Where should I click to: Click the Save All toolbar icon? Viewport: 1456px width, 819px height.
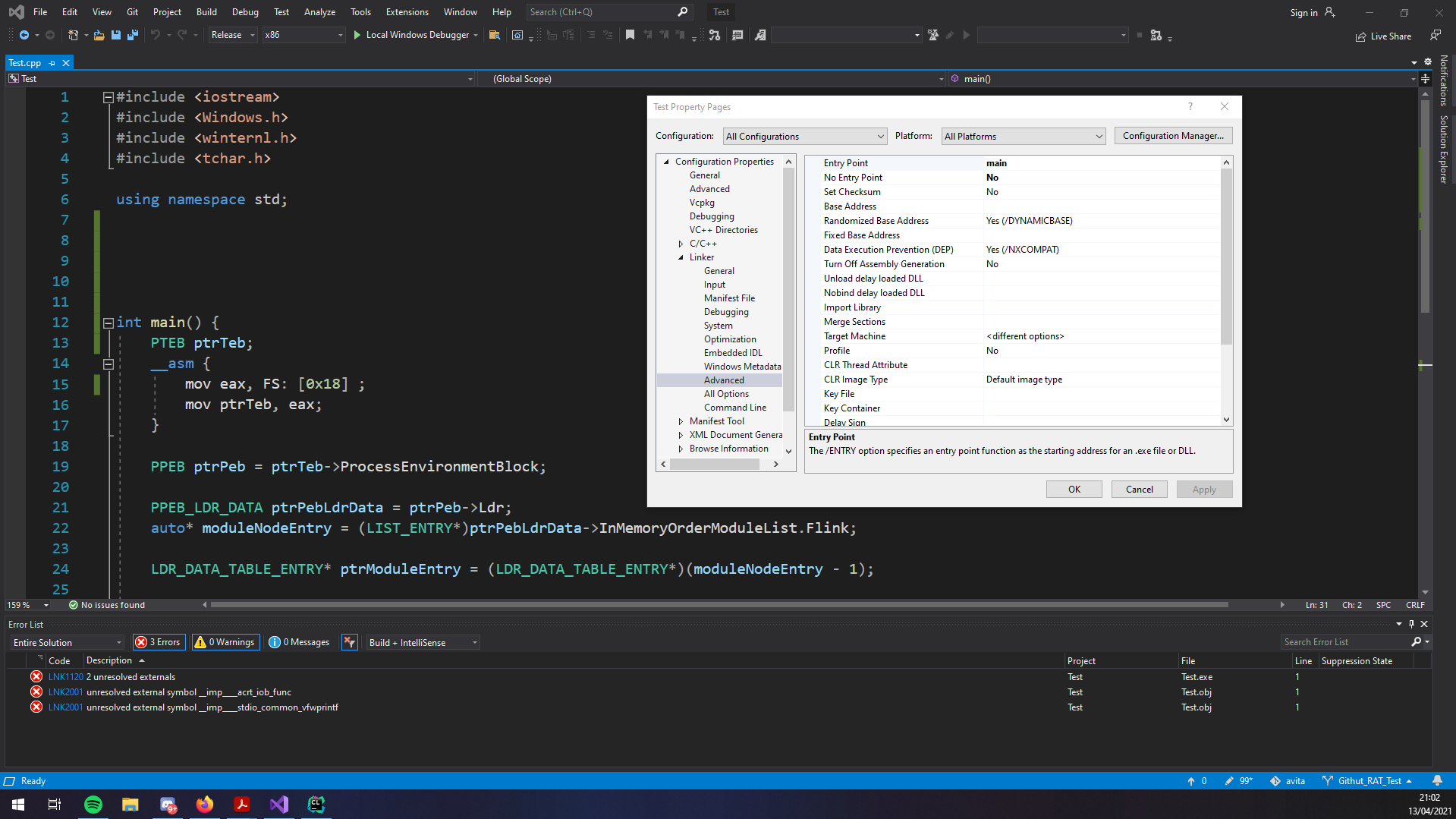(133, 35)
